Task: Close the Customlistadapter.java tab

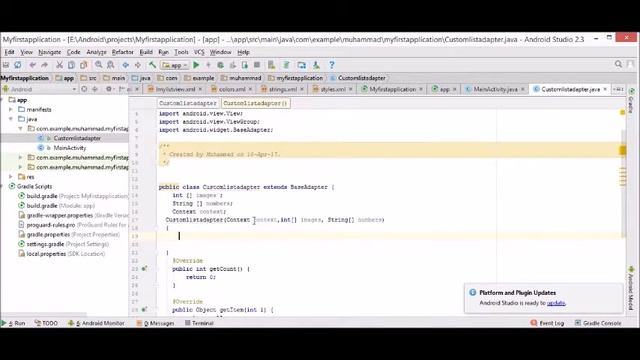Action: tap(605, 89)
